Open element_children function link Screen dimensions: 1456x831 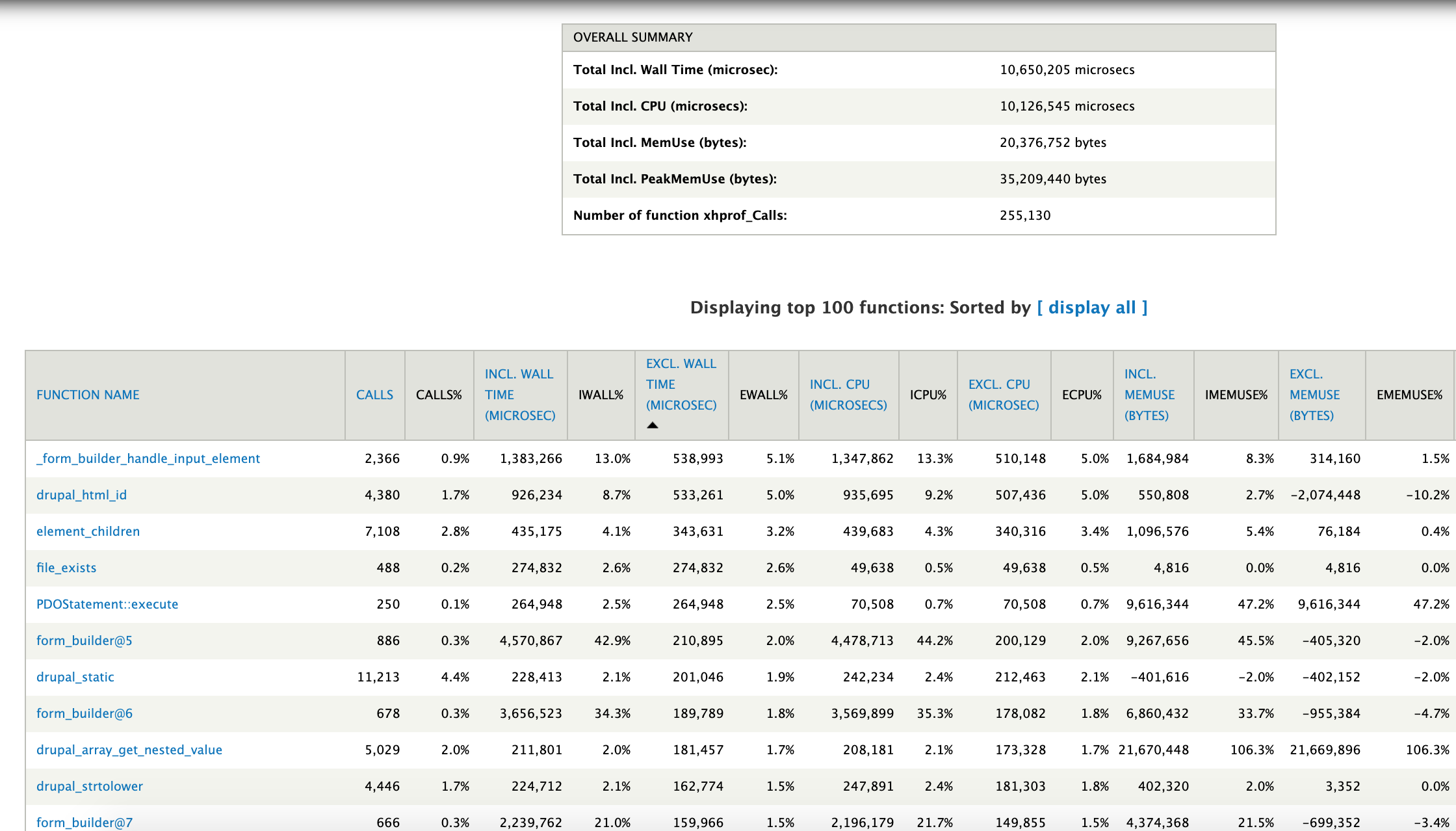(x=88, y=531)
